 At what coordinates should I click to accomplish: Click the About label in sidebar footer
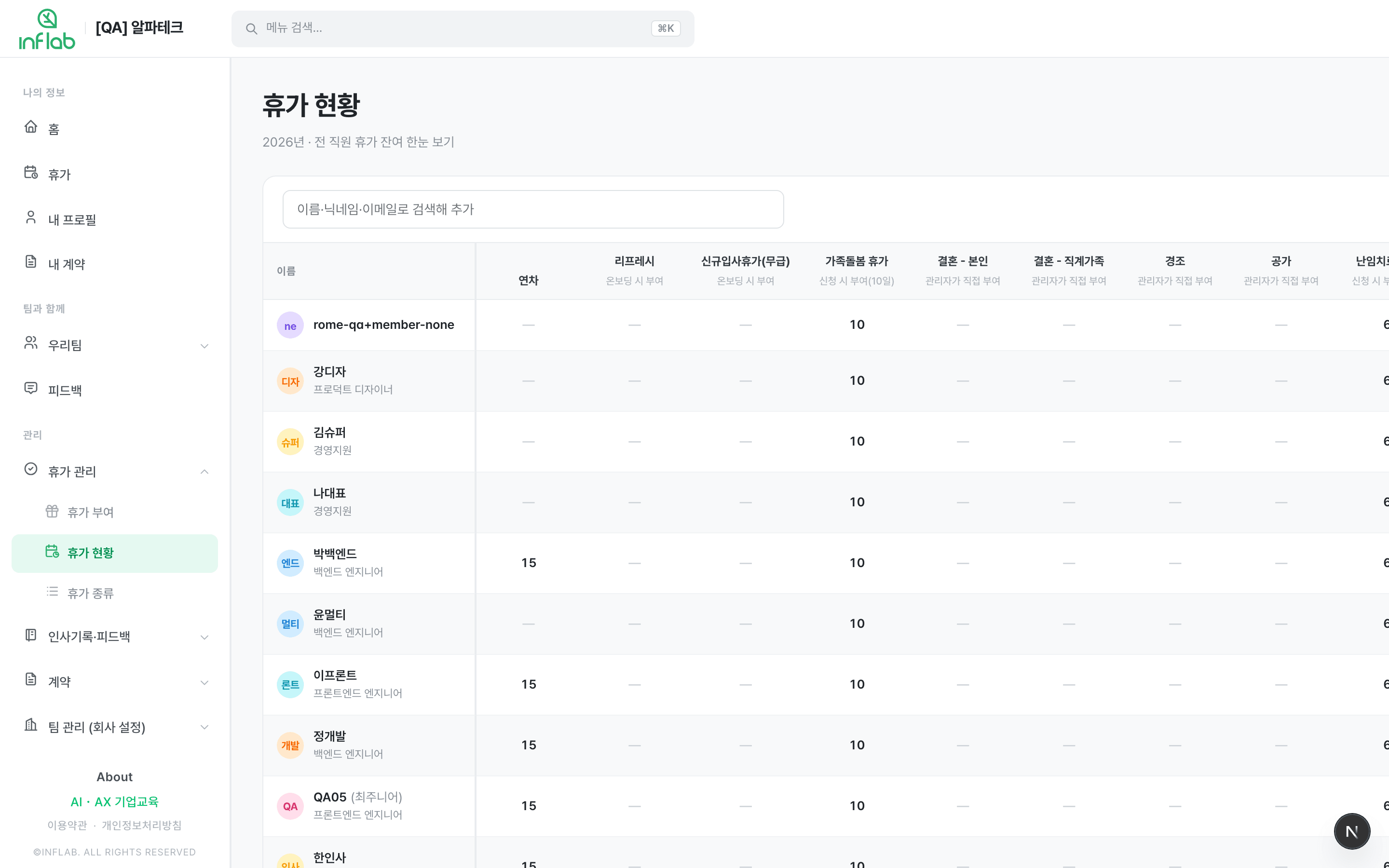(114, 777)
